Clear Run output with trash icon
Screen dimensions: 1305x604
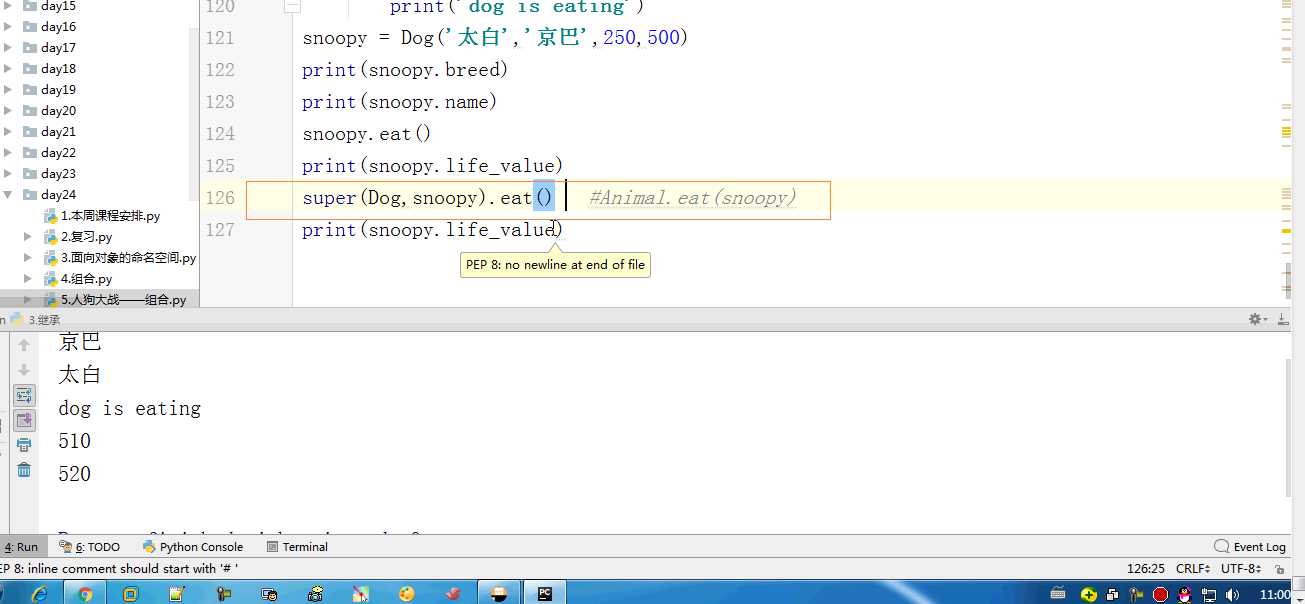[x=24, y=470]
